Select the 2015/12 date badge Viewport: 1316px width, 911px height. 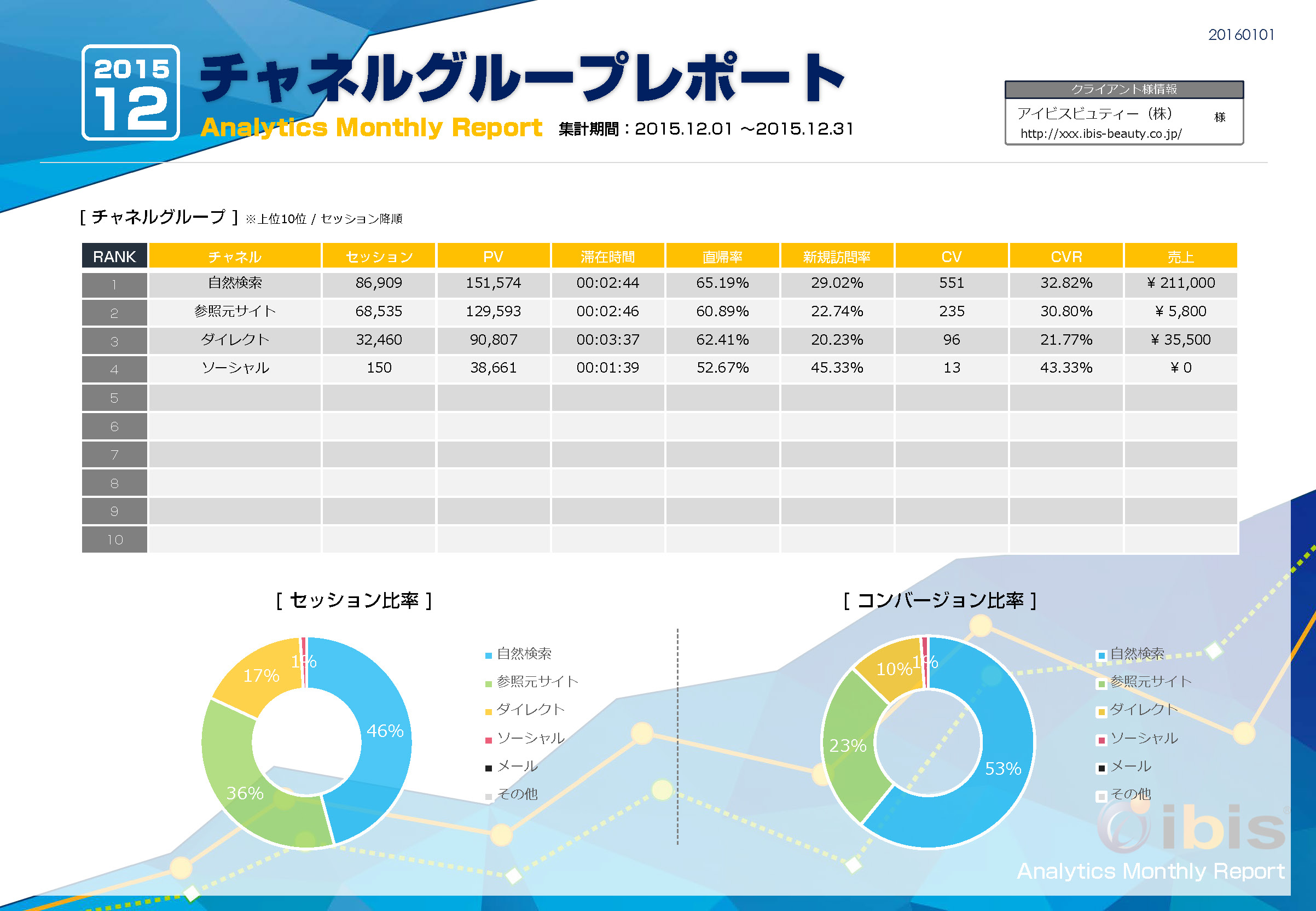click(x=133, y=94)
